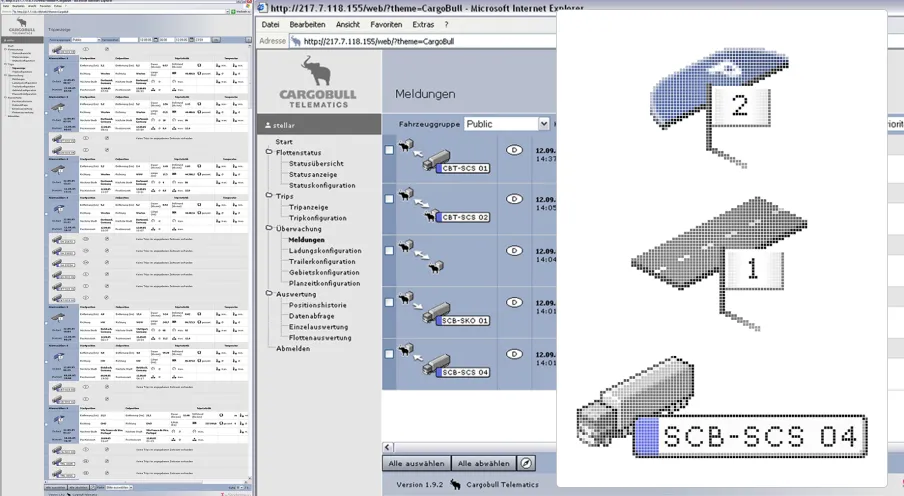Tick the checkbox for CBT-SCS 02 message
Image resolution: width=904 pixels, height=496 pixels.
pyautogui.click(x=389, y=199)
